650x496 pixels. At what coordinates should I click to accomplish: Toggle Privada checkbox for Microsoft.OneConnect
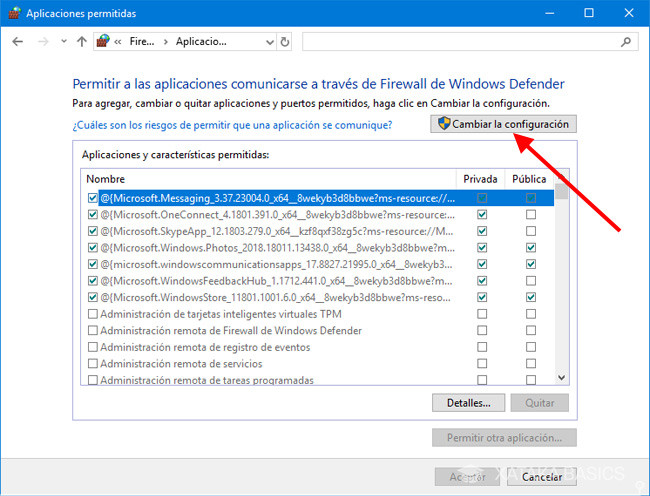pyautogui.click(x=482, y=215)
